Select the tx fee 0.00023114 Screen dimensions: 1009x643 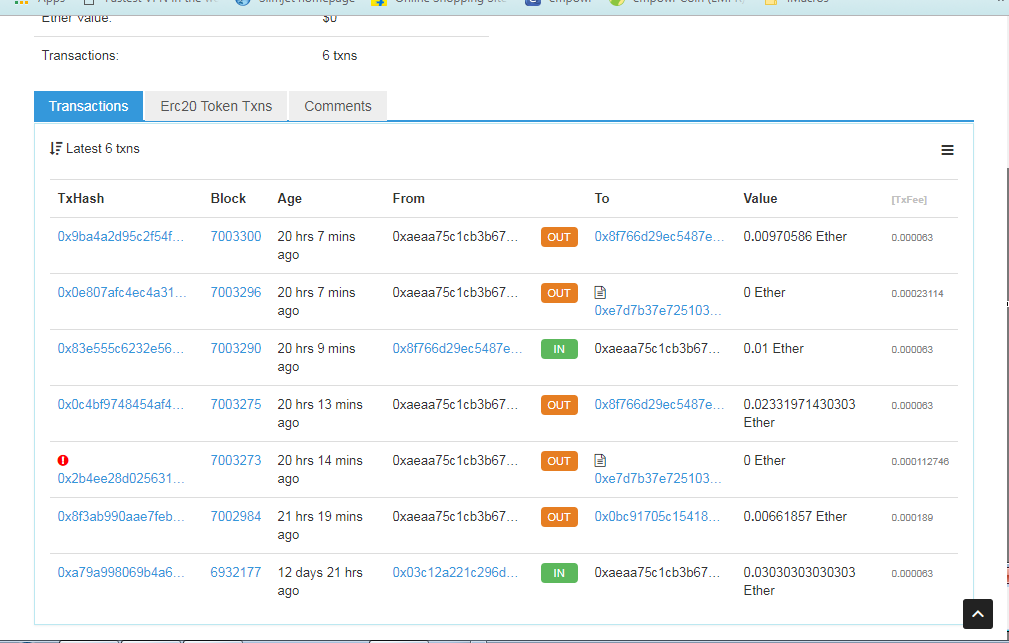pos(917,294)
